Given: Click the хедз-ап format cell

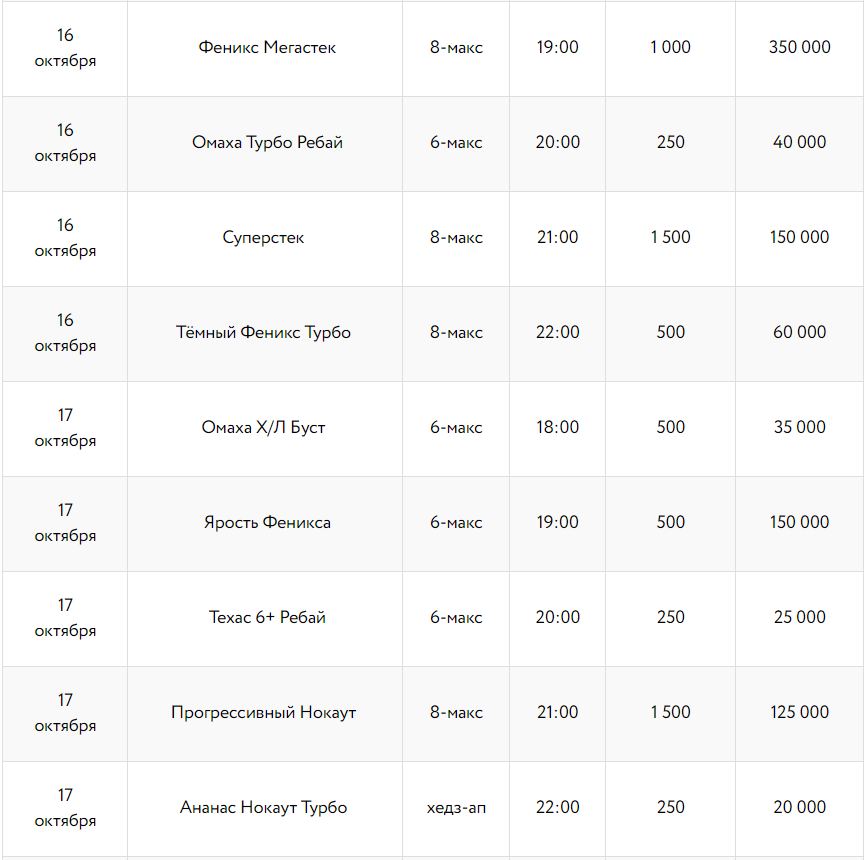Looking at the screenshot, I should [456, 808].
